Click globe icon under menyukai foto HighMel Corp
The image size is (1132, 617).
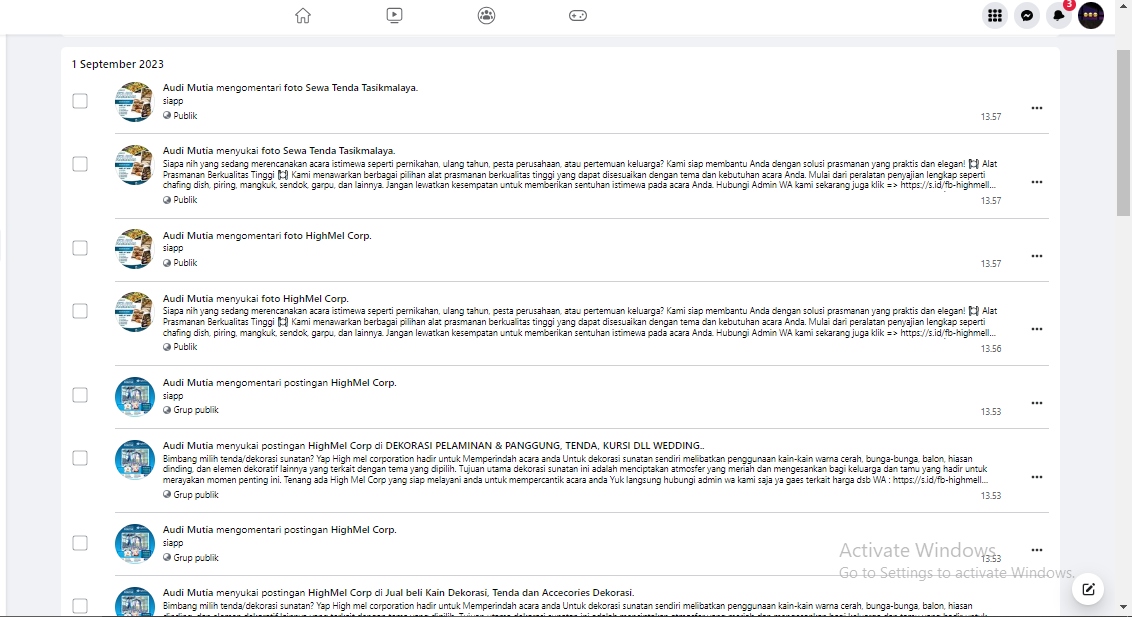point(167,346)
